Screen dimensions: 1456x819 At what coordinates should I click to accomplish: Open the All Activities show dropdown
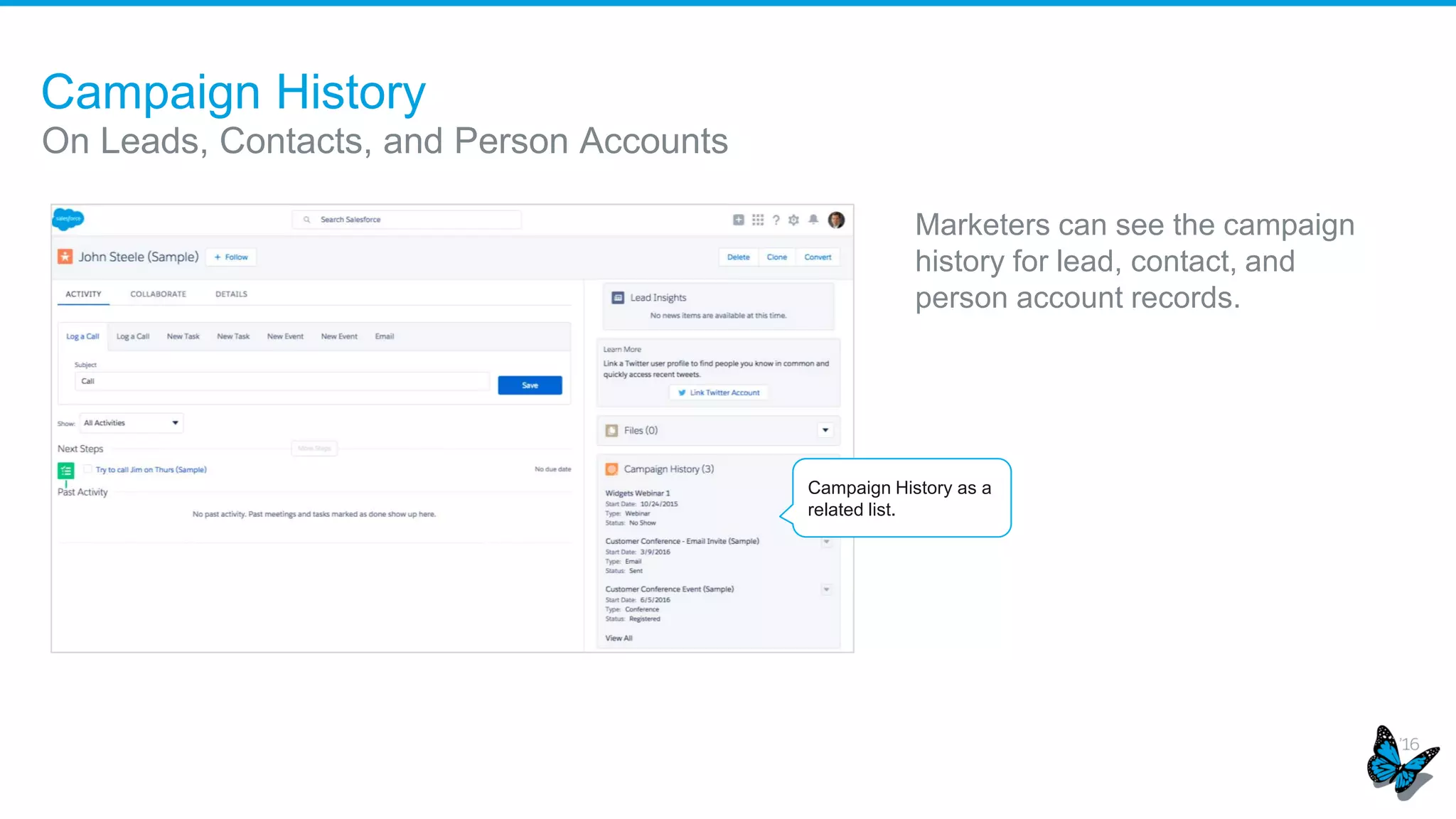pyautogui.click(x=132, y=423)
